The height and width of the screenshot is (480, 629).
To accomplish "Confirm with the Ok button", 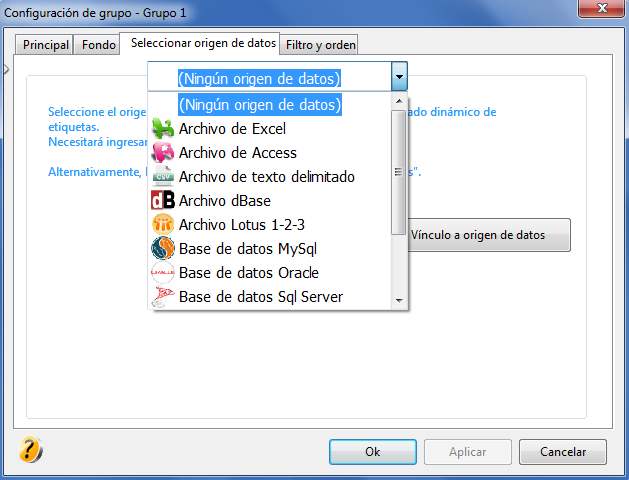I will click(373, 452).
